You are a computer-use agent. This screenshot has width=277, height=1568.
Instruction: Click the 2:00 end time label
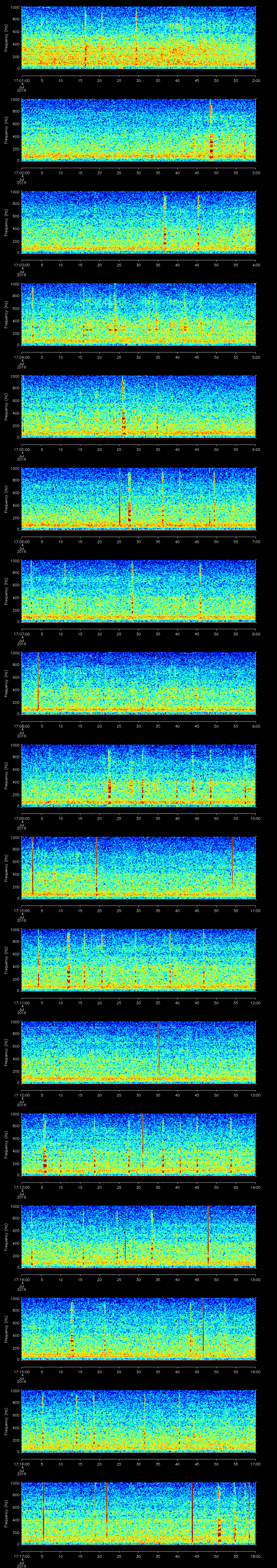(256, 80)
